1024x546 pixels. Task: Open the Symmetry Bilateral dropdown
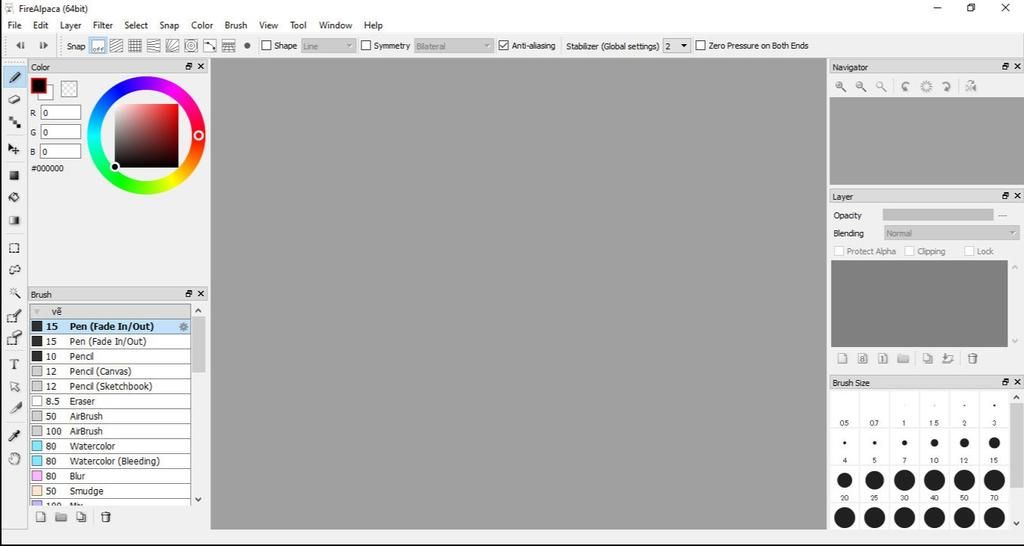pos(453,46)
